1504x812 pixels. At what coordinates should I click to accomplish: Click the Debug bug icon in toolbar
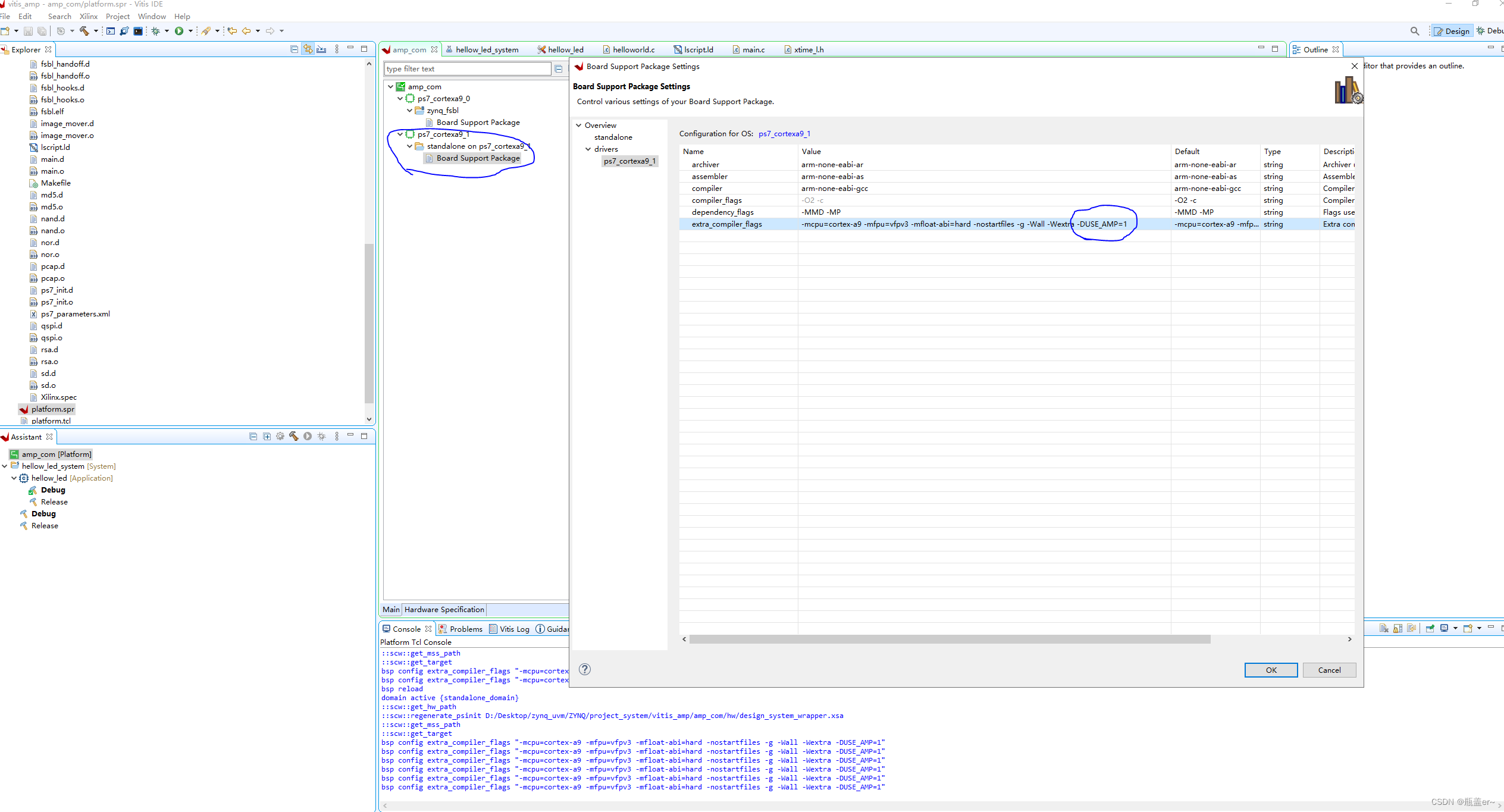click(156, 31)
